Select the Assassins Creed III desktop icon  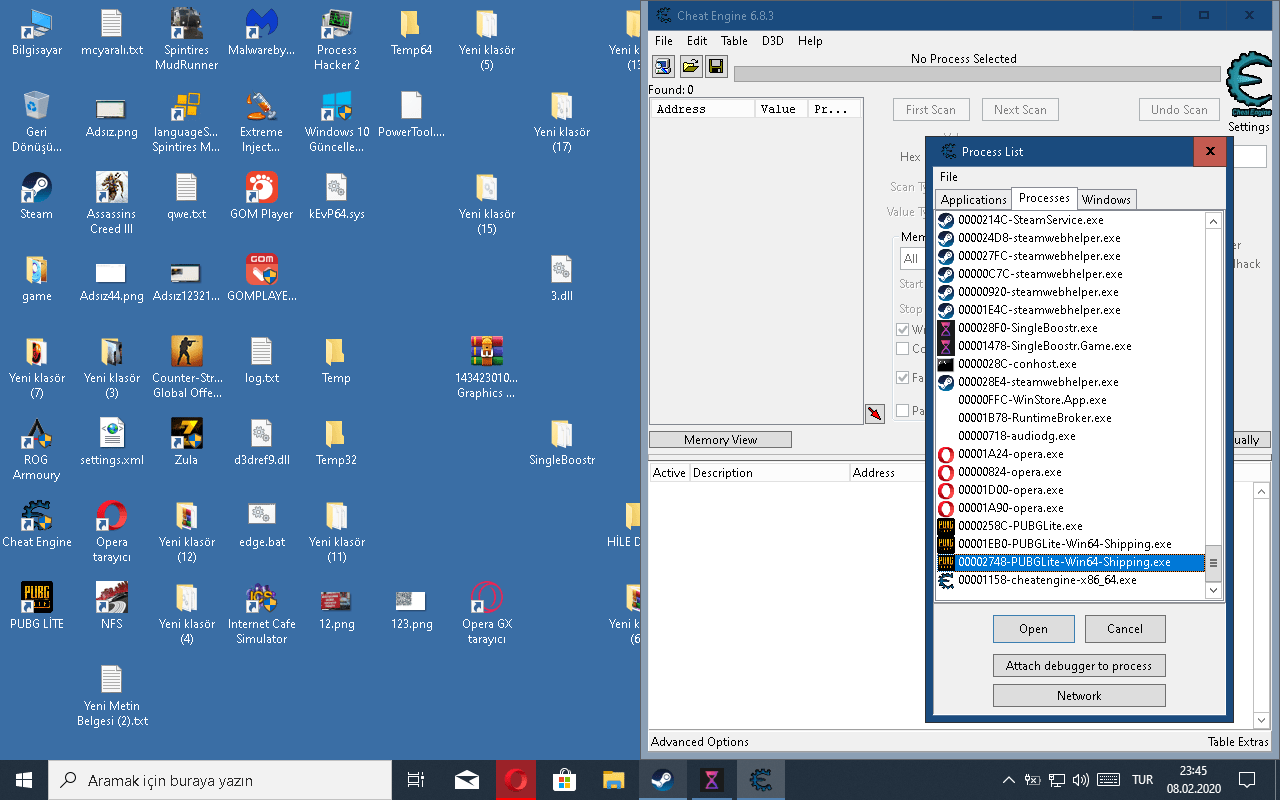pos(111,203)
